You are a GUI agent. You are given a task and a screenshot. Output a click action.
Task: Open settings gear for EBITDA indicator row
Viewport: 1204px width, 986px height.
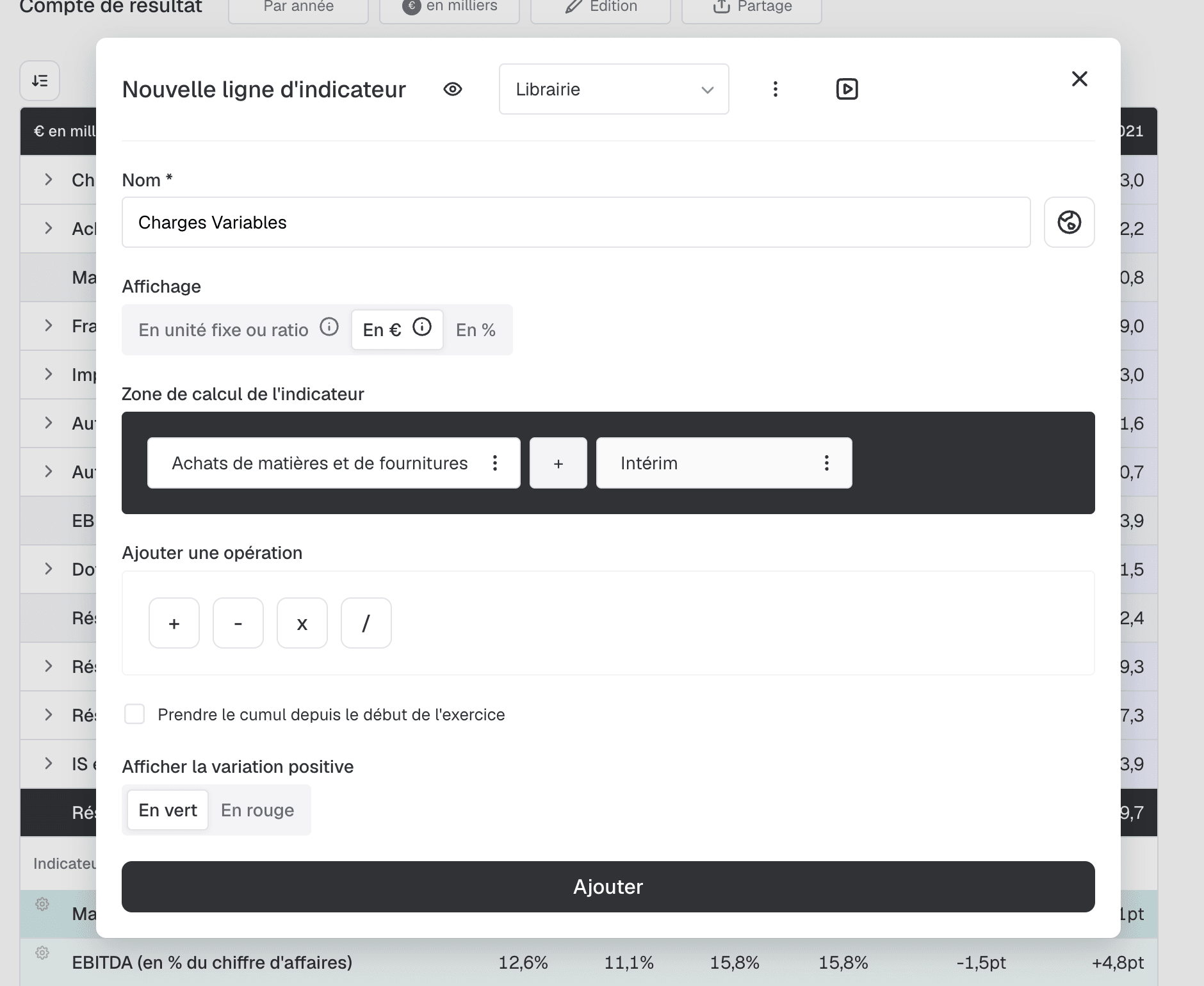coord(42,953)
